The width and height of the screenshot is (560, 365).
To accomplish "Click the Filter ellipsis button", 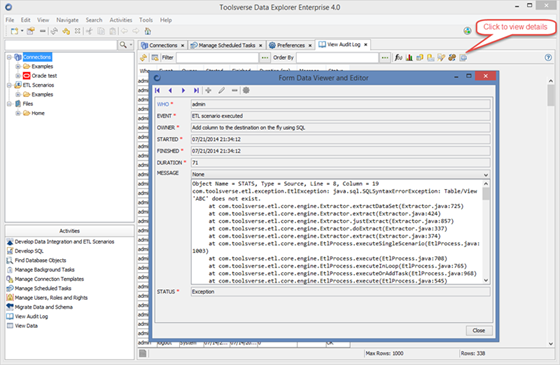I will coord(265,58).
